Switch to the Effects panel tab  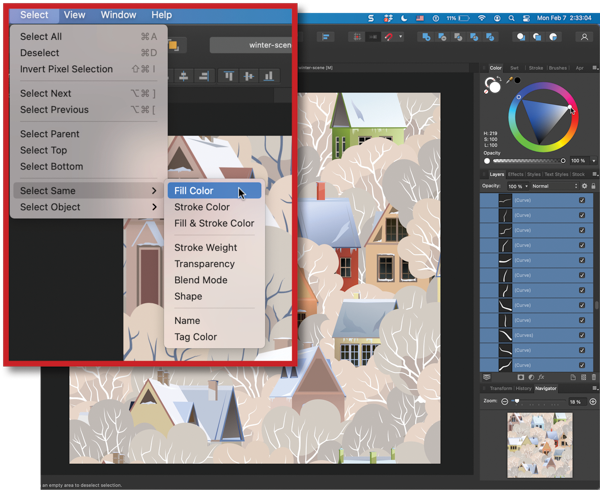pyautogui.click(x=515, y=174)
